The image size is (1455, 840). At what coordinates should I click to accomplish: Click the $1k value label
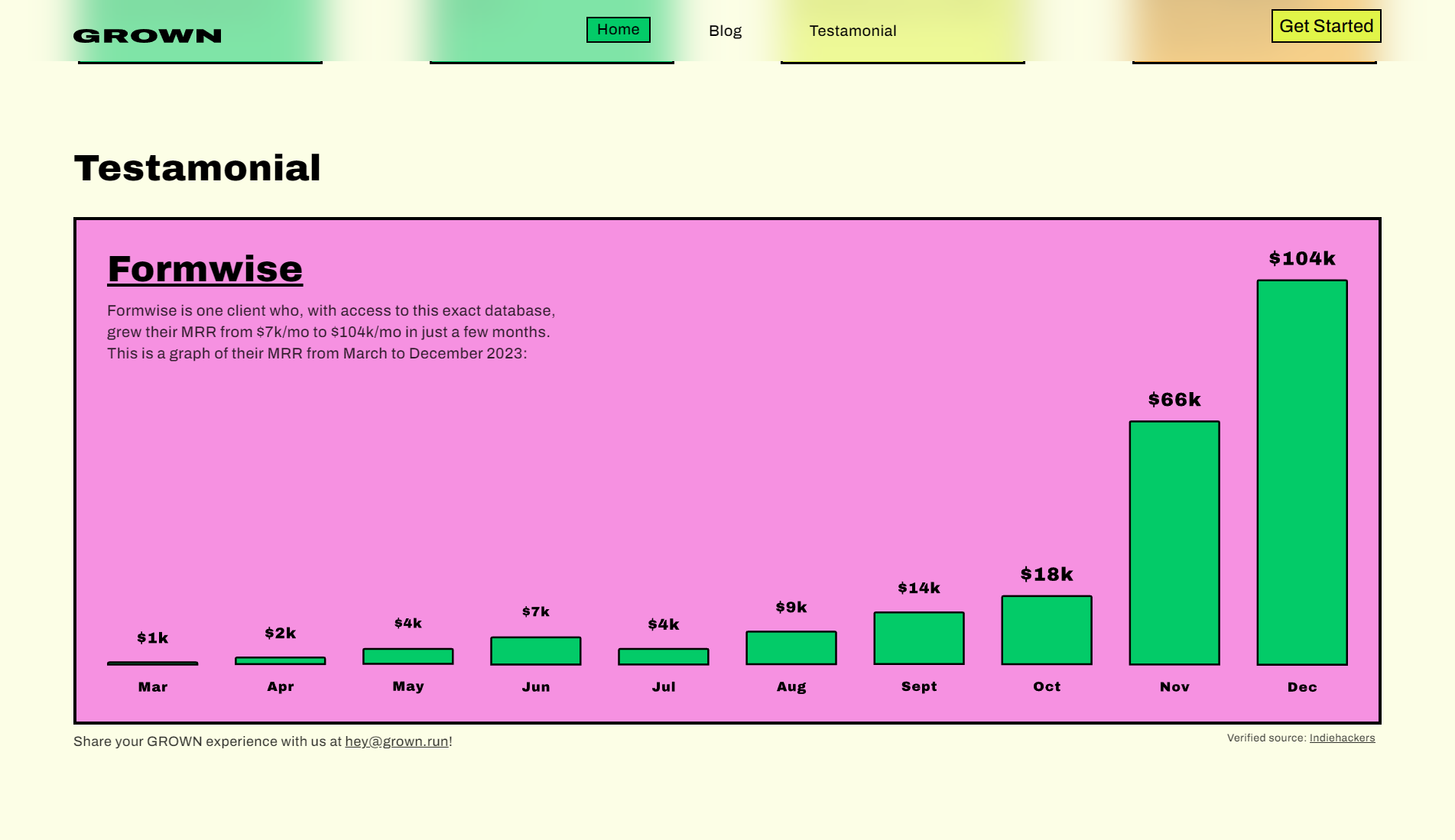click(153, 637)
